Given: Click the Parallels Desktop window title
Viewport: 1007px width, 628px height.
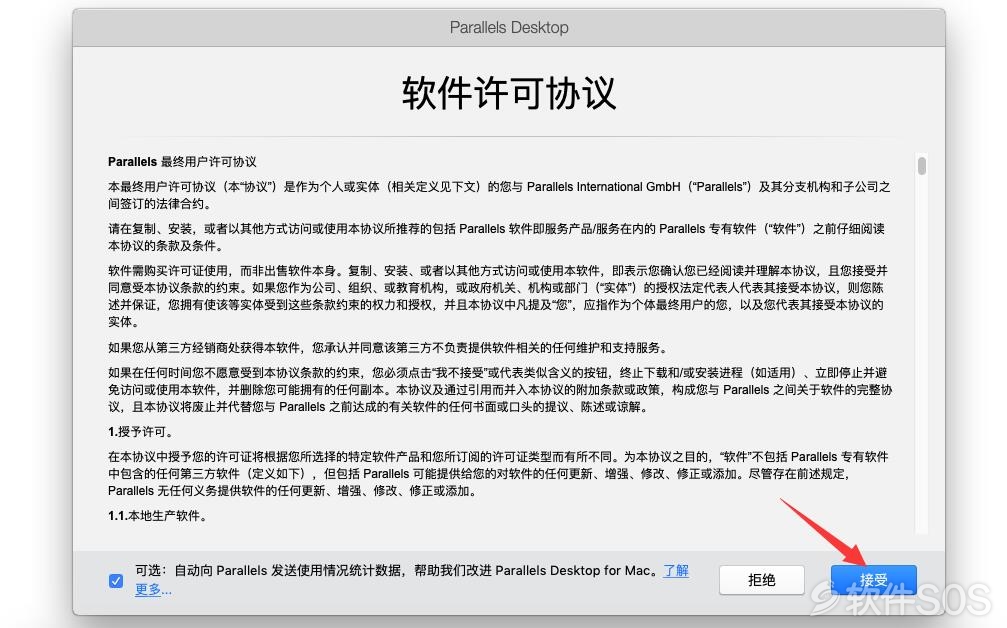Looking at the screenshot, I should coord(509,28).
